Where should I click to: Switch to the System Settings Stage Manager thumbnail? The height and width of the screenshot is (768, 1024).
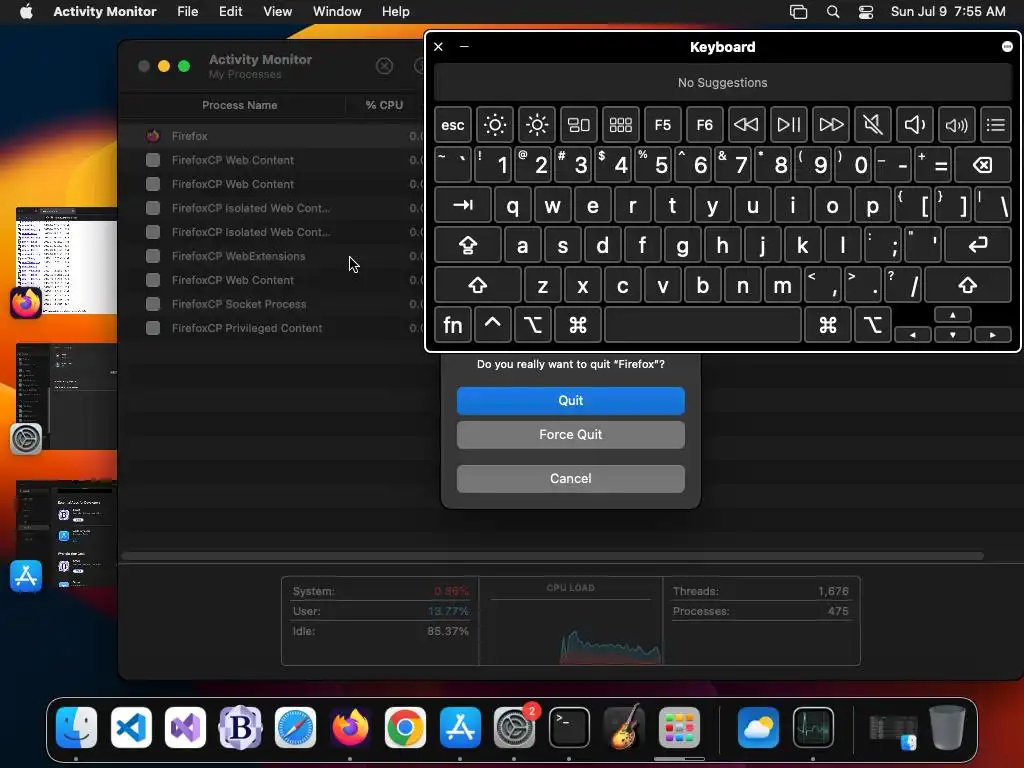click(66, 397)
